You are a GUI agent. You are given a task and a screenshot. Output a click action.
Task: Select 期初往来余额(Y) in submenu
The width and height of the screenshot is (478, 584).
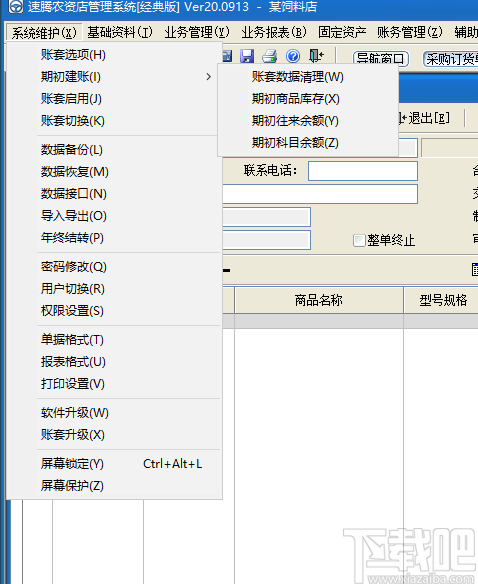[308, 121]
